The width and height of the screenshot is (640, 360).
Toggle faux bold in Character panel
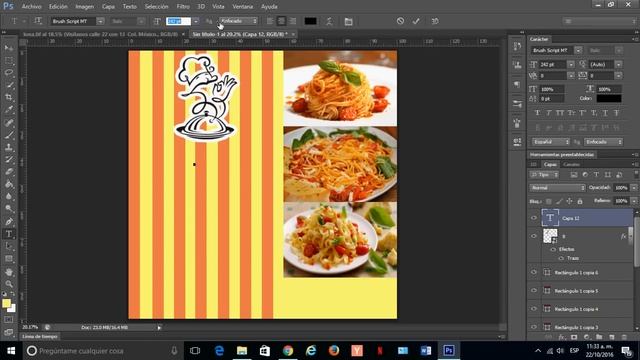[537, 113]
